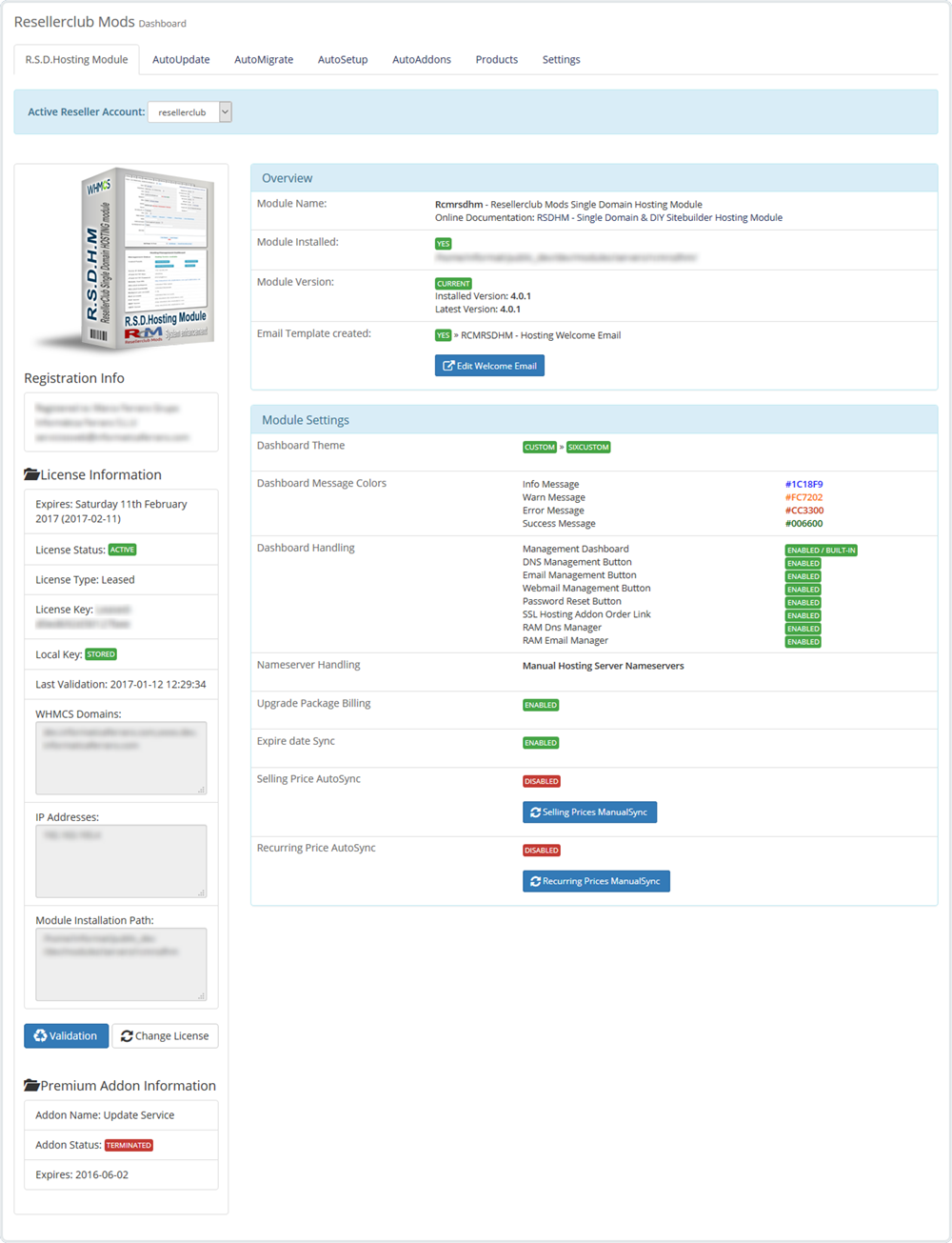Open the Active Reseller Account dropdown

[x=189, y=112]
